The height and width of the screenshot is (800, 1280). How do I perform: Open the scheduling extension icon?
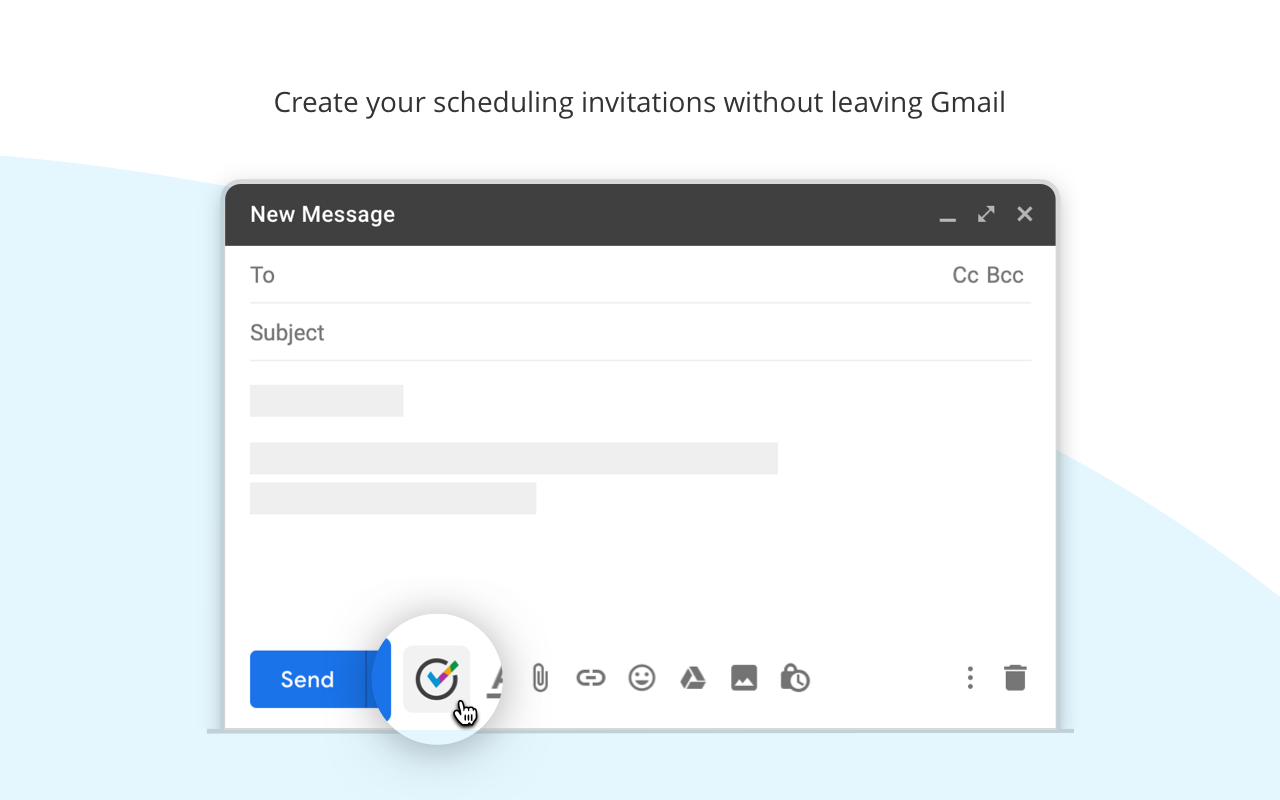point(437,677)
